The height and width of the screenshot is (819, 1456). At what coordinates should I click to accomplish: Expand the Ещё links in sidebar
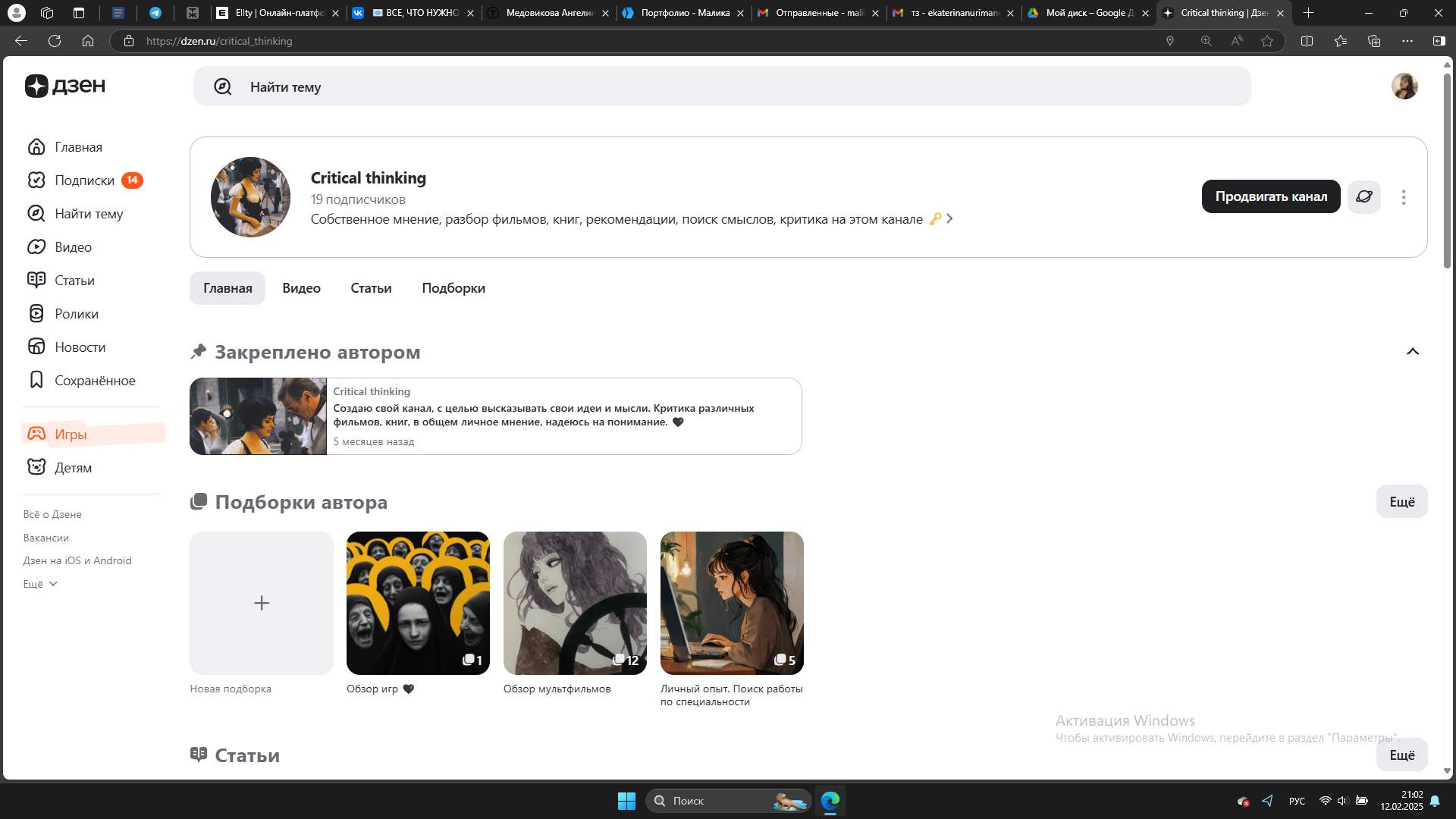[40, 584]
